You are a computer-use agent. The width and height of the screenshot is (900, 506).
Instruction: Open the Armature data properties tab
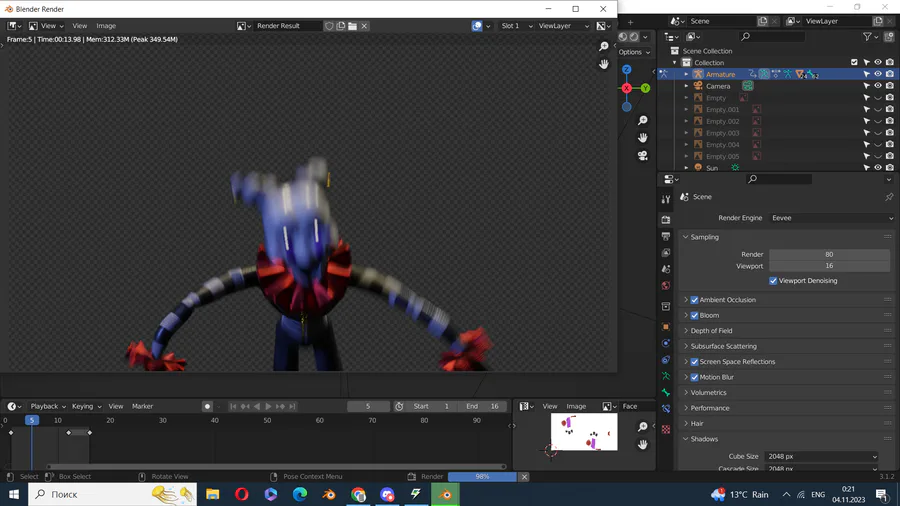click(x=666, y=376)
